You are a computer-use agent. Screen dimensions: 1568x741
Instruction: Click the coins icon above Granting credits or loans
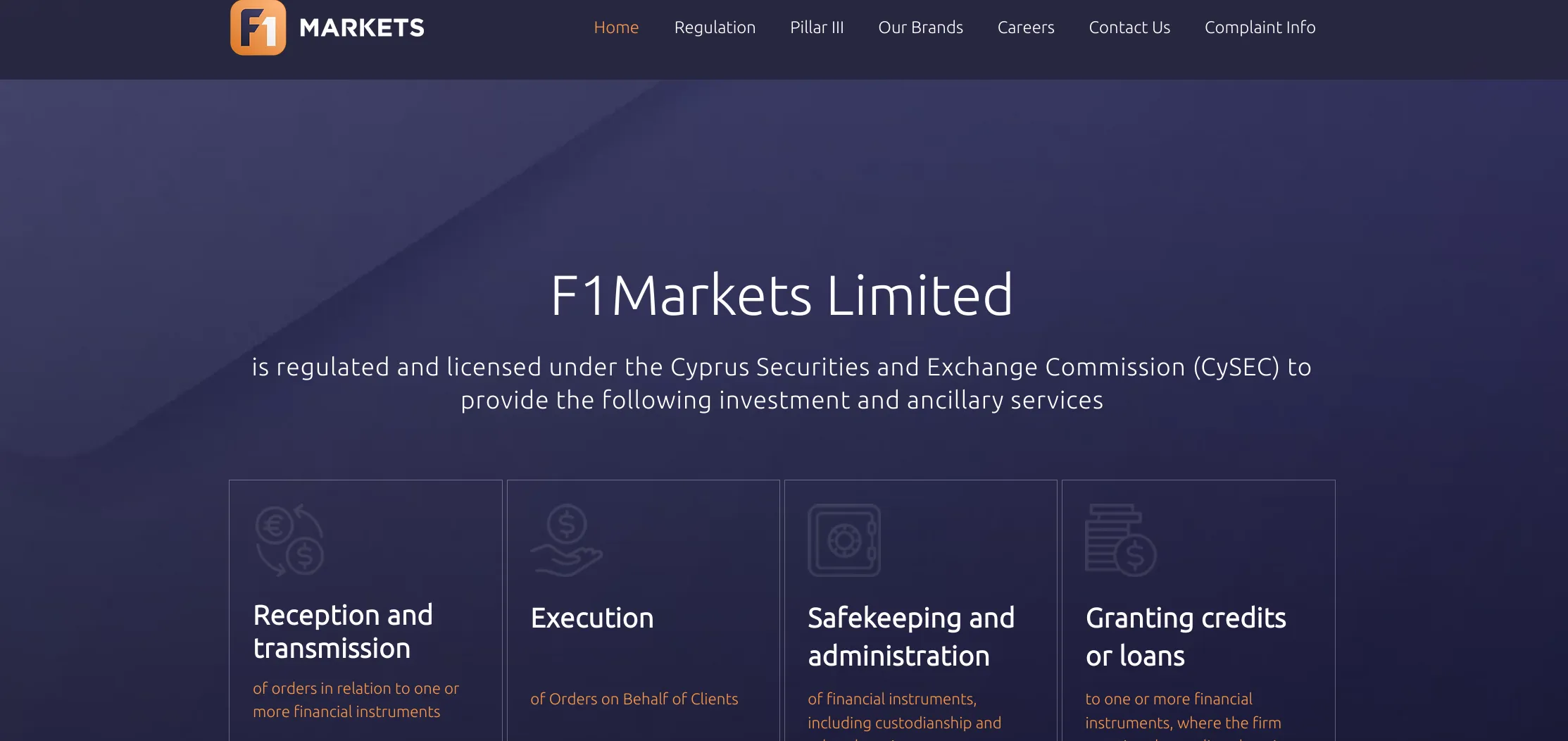click(1121, 539)
